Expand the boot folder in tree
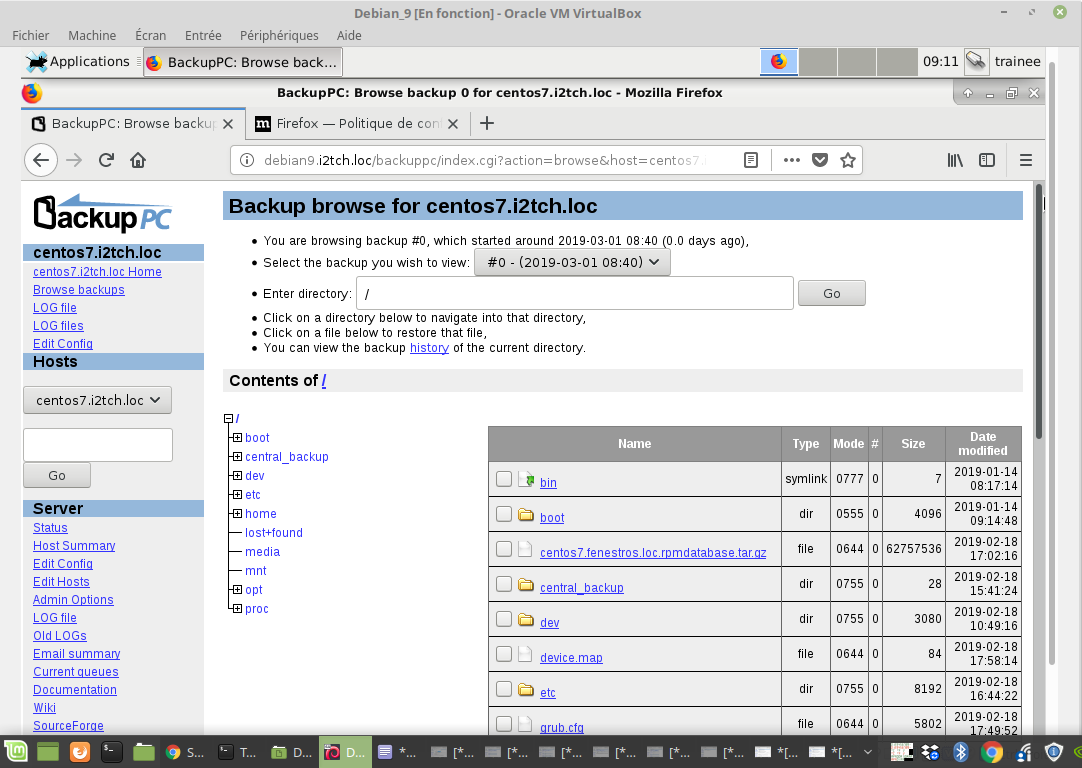1082x768 pixels. [237, 438]
